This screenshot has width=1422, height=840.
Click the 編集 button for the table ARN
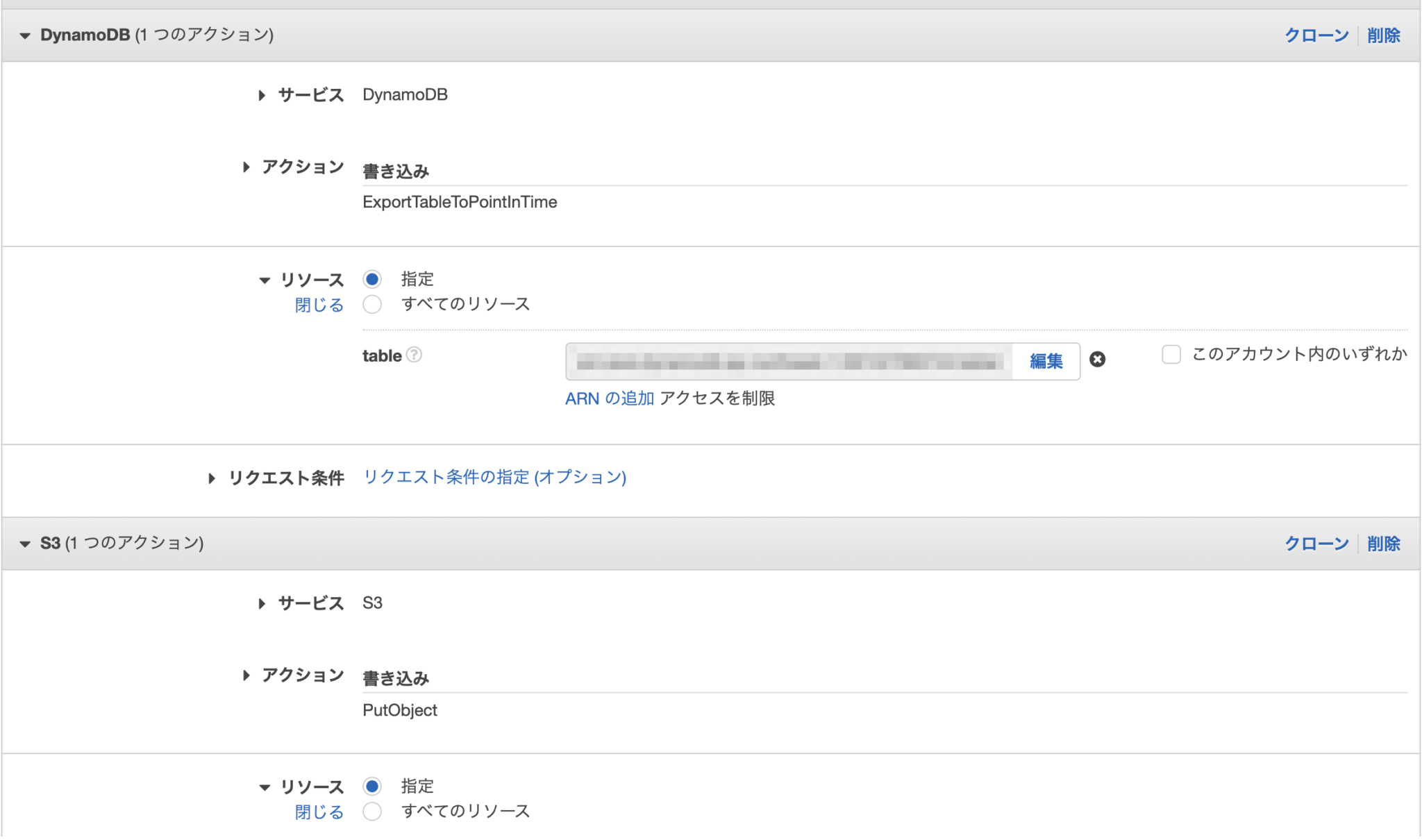click(x=1046, y=361)
